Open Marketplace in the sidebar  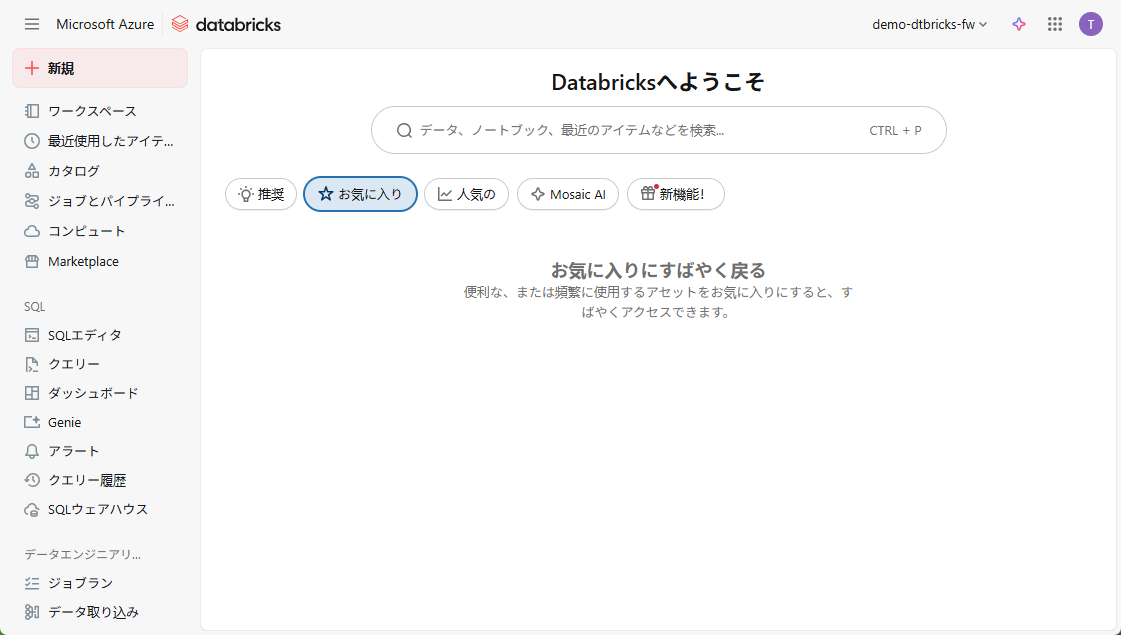[83, 261]
